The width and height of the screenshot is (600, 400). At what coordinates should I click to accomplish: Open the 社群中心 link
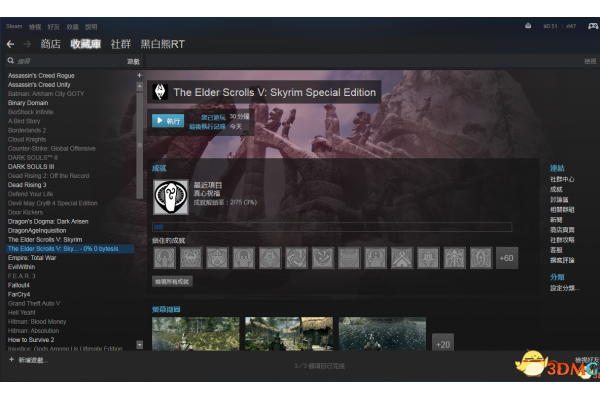pos(562,179)
